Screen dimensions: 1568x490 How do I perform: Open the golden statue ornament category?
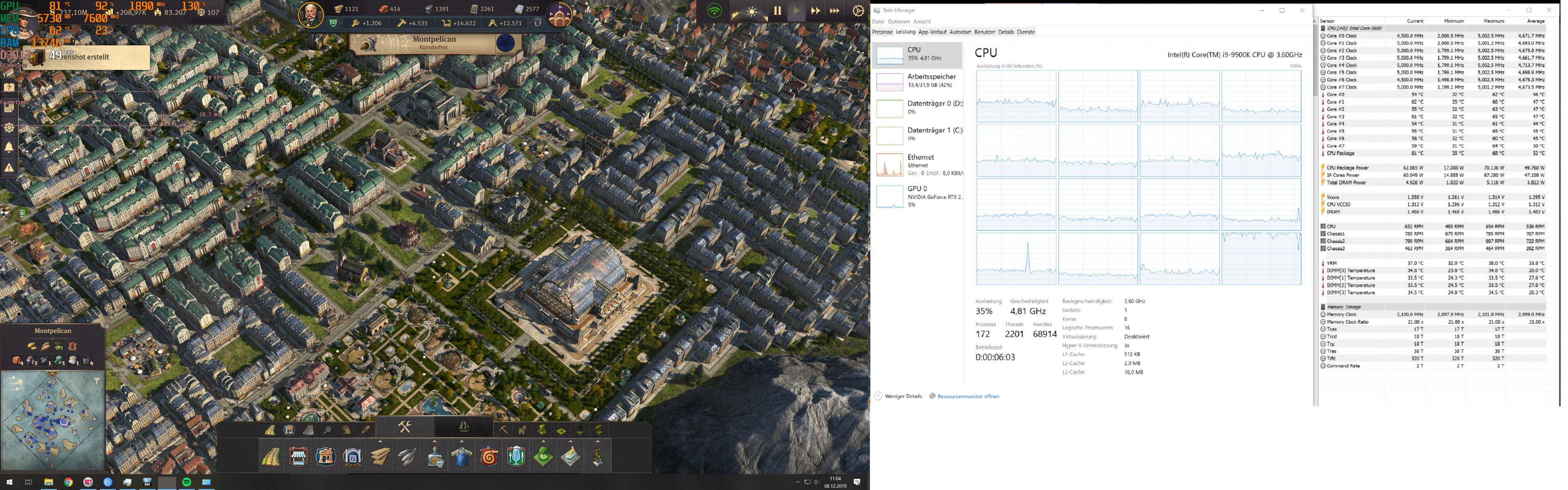pos(598,457)
